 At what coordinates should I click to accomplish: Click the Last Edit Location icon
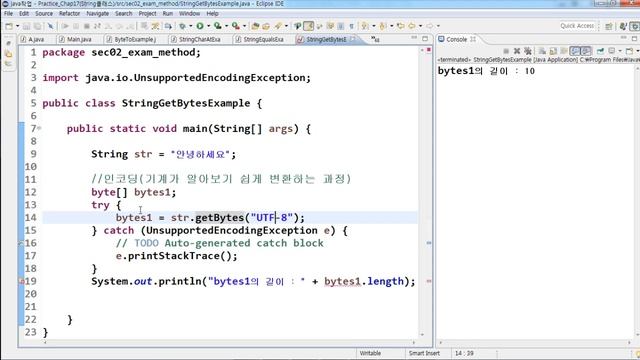(x=401, y=26)
